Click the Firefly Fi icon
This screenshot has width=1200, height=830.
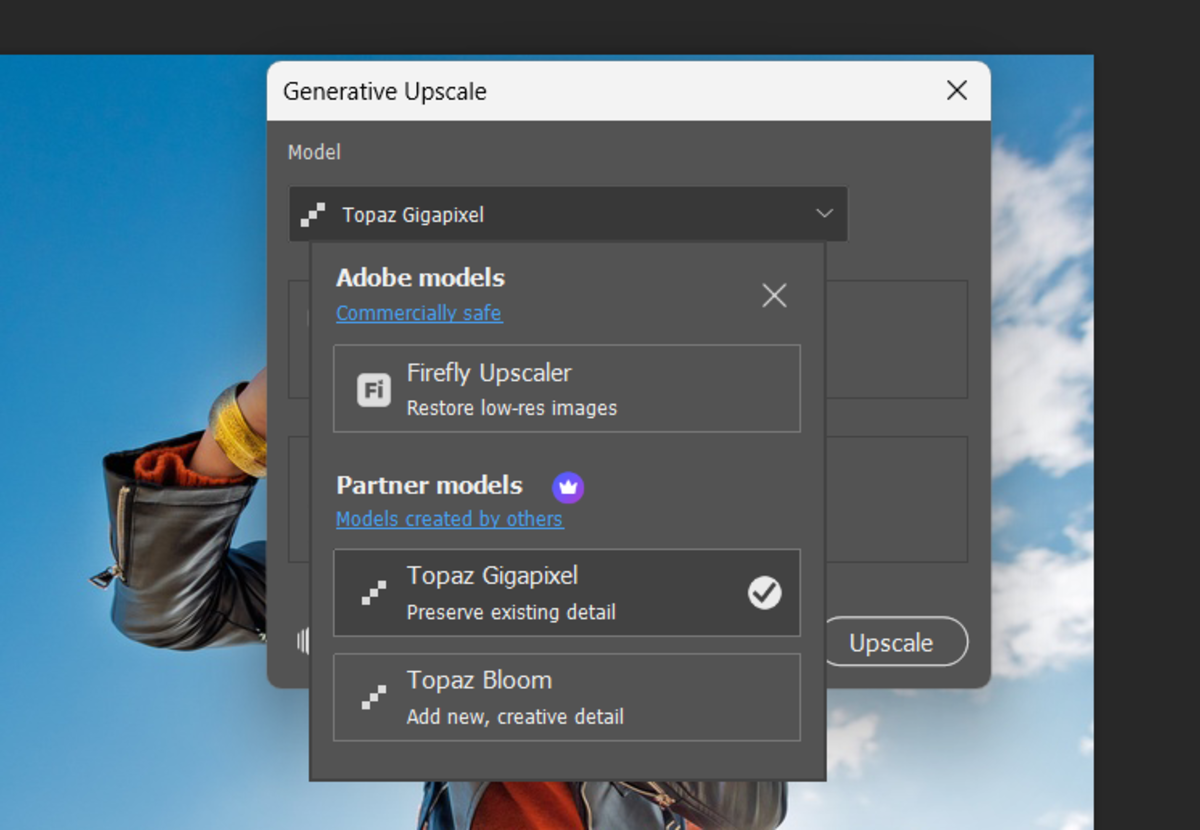point(374,389)
